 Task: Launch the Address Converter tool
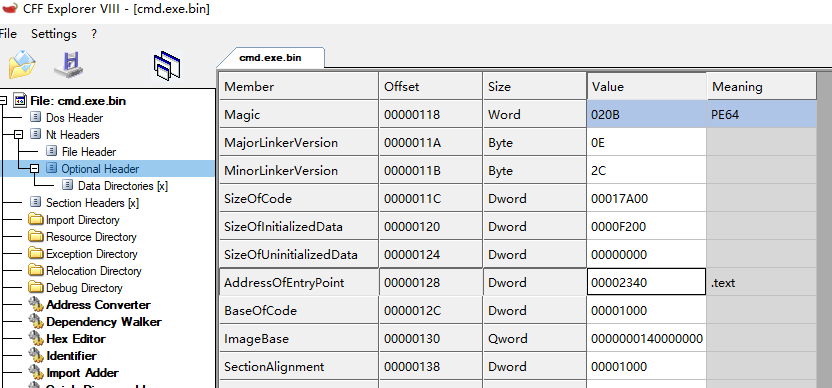coord(98,305)
